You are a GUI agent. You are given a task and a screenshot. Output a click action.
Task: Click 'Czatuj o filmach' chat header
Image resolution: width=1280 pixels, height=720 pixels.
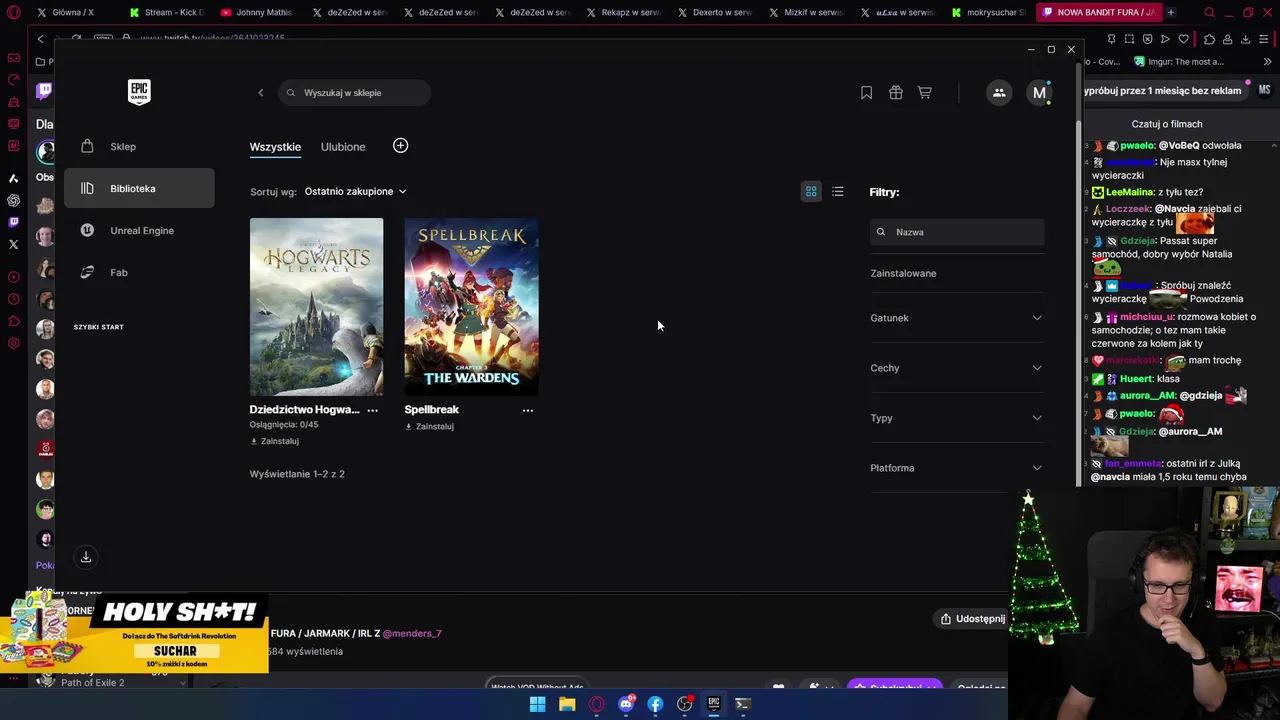[1167, 124]
